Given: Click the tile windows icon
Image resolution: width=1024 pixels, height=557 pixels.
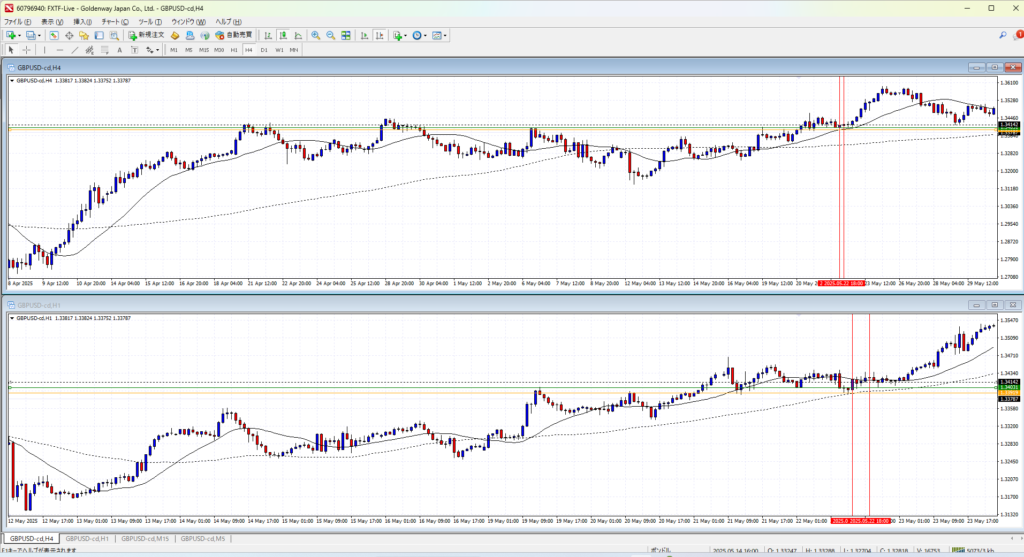Looking at the screenshot, I should coord(344,35).
